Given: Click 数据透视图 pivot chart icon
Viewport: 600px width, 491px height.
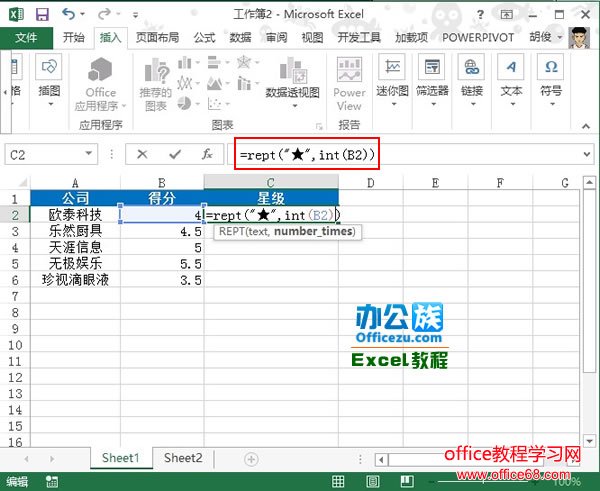Looking at the screenshot, I should click(x=292, y=71).
